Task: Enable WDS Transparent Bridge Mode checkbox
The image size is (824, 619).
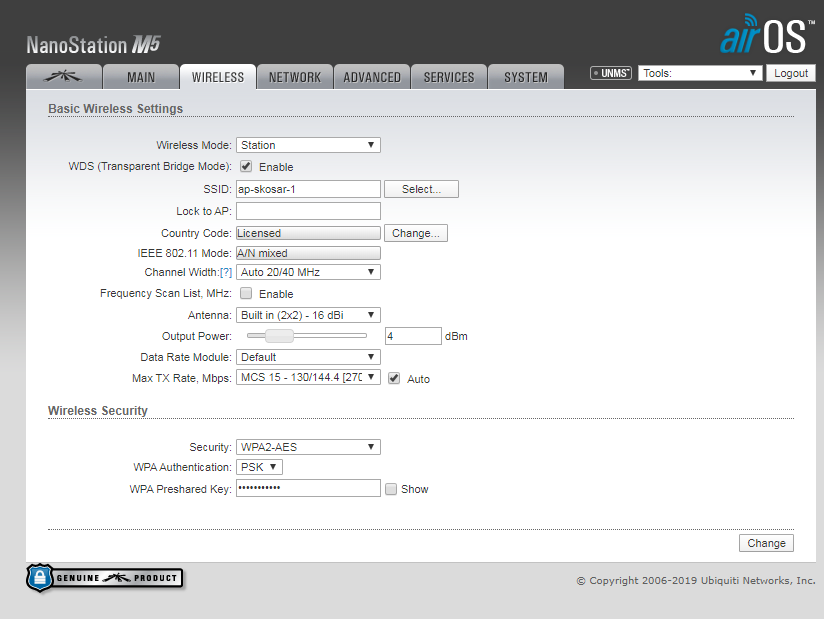Action: (x=246, y=167)
